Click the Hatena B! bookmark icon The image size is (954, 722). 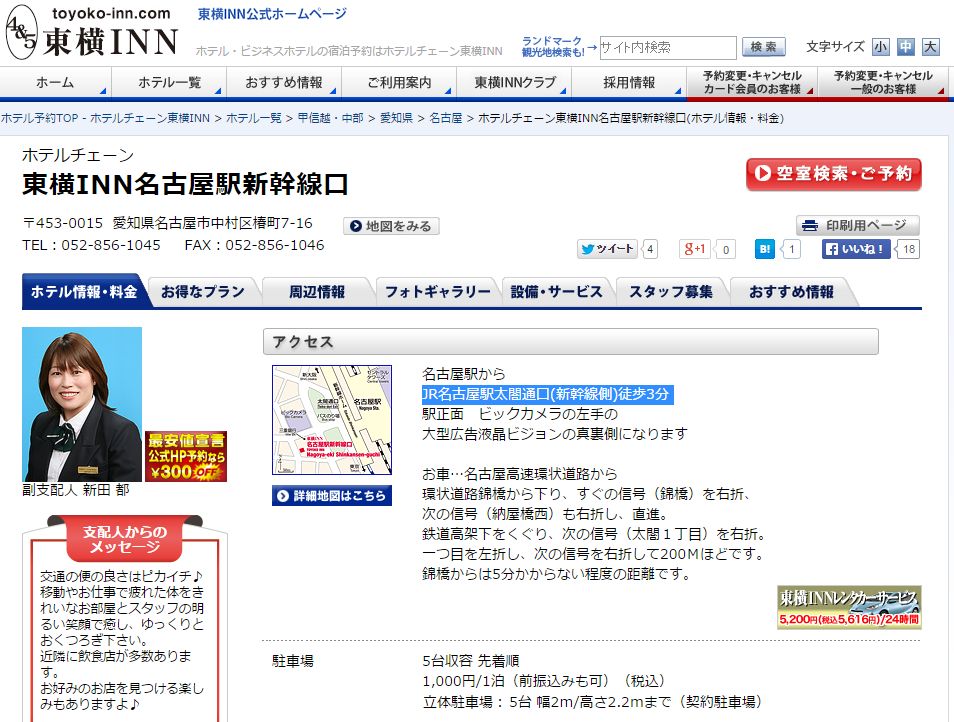[765, 249]
